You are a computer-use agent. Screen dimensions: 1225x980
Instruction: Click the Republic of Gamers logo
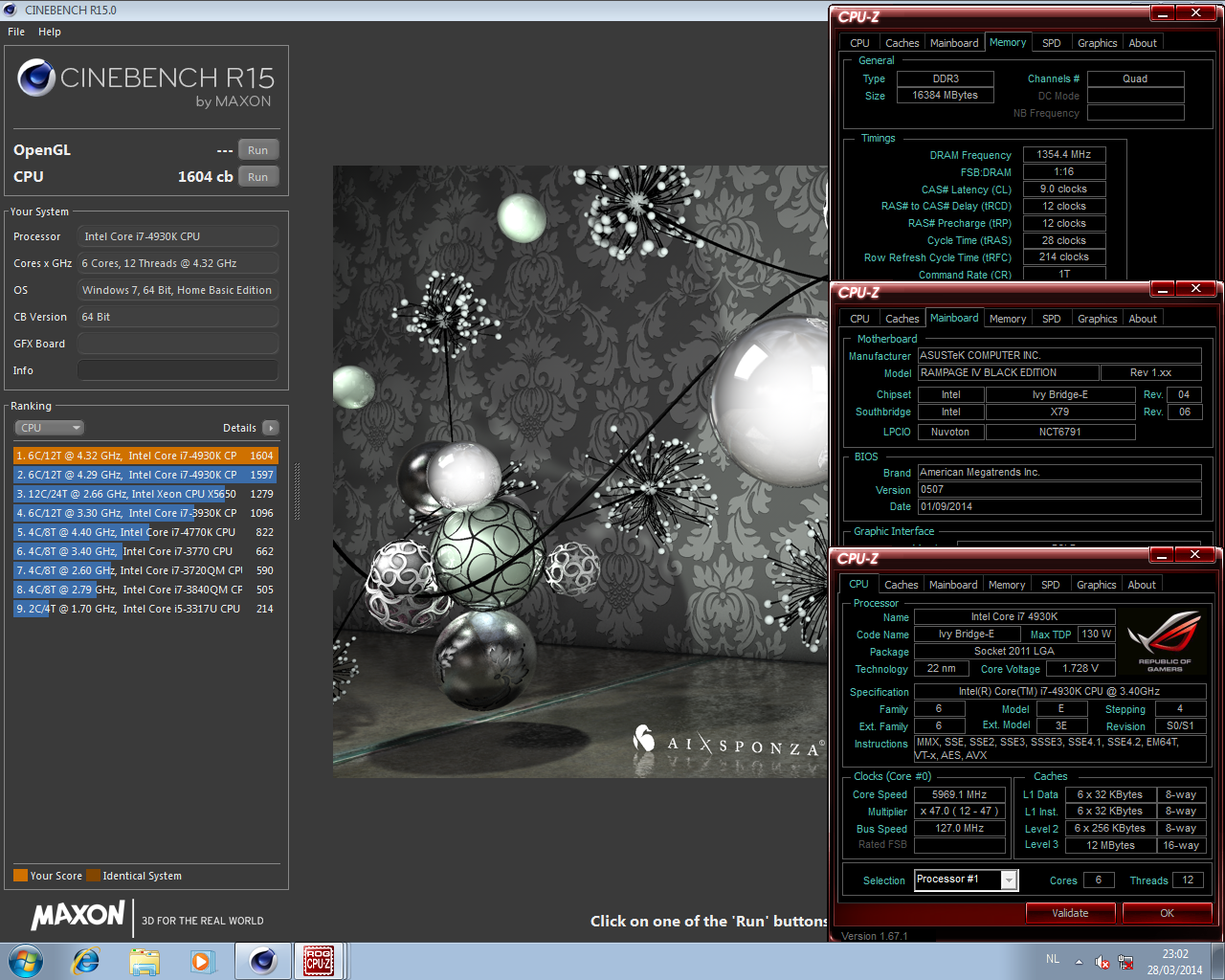[1165, 641]
